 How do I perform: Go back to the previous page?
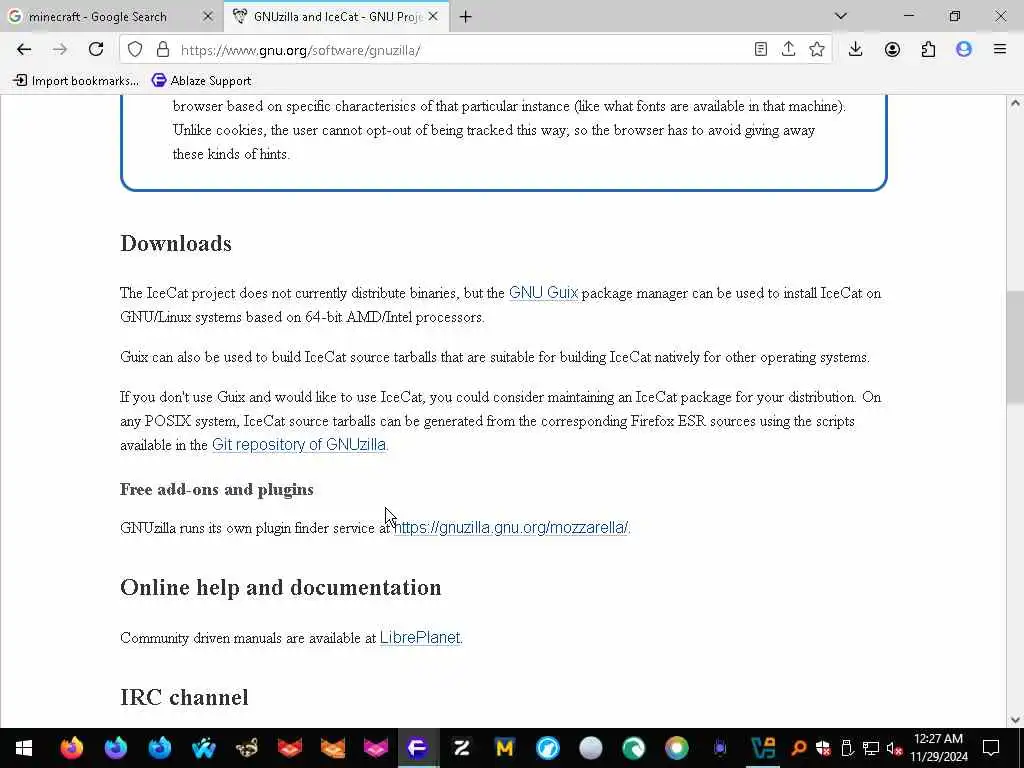tap(24, 50)
